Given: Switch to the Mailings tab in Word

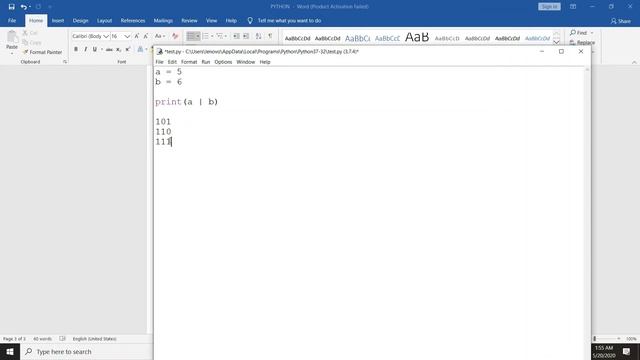Looking at the screenshot, I should coord(163,20).
